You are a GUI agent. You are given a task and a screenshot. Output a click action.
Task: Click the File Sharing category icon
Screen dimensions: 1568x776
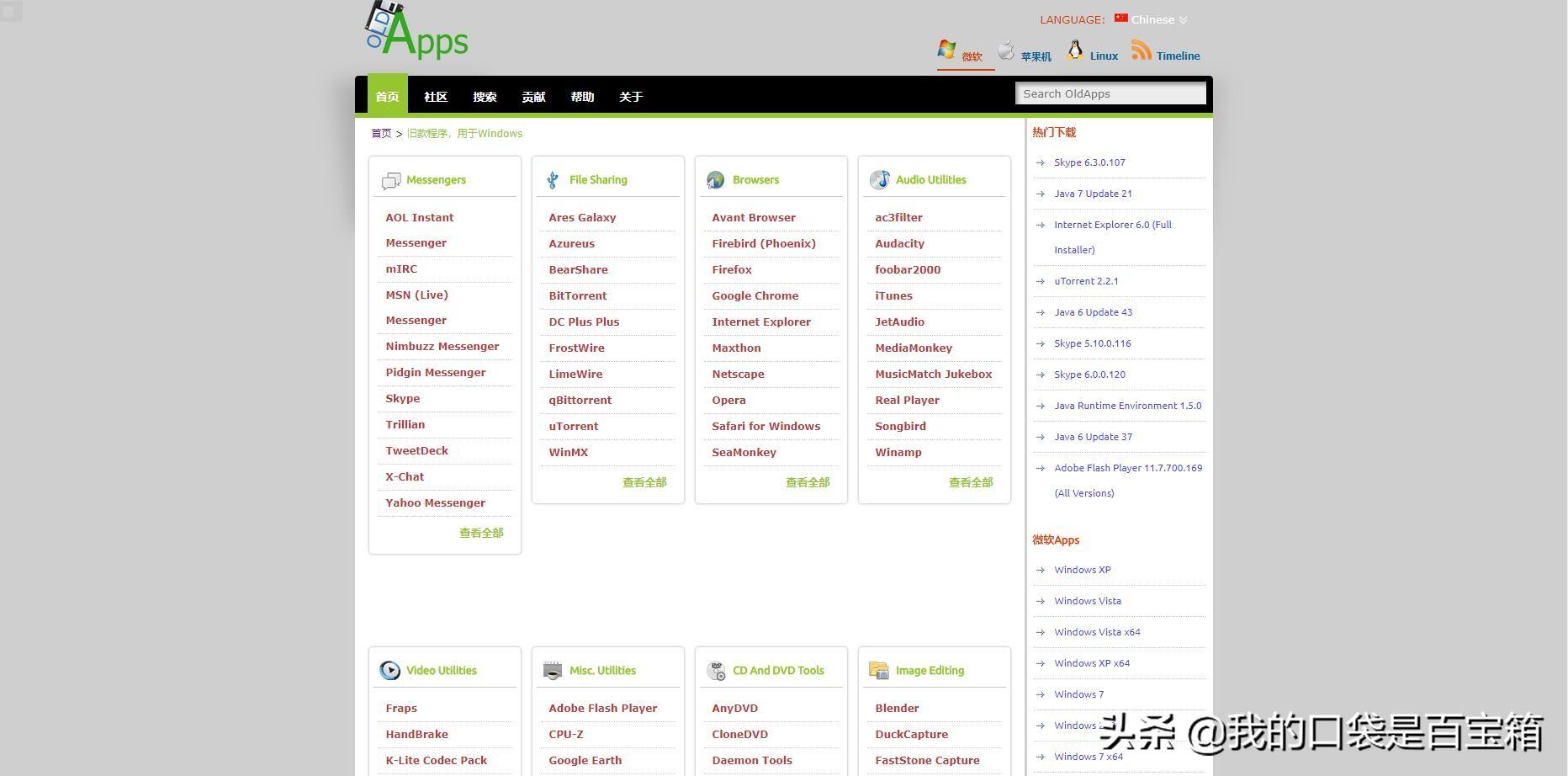point(553,180)
